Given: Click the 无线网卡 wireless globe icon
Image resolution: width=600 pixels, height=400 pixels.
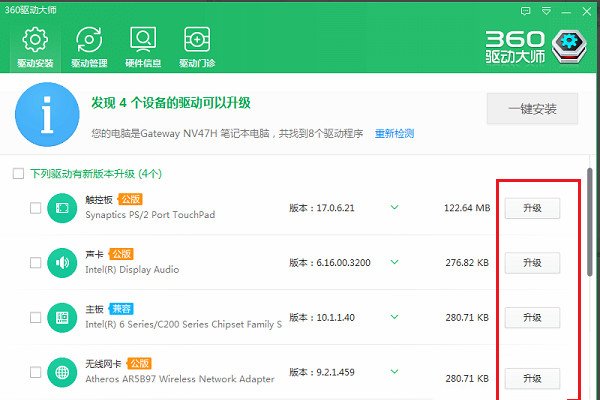Looking at the screenshot, I should (62, 373).
